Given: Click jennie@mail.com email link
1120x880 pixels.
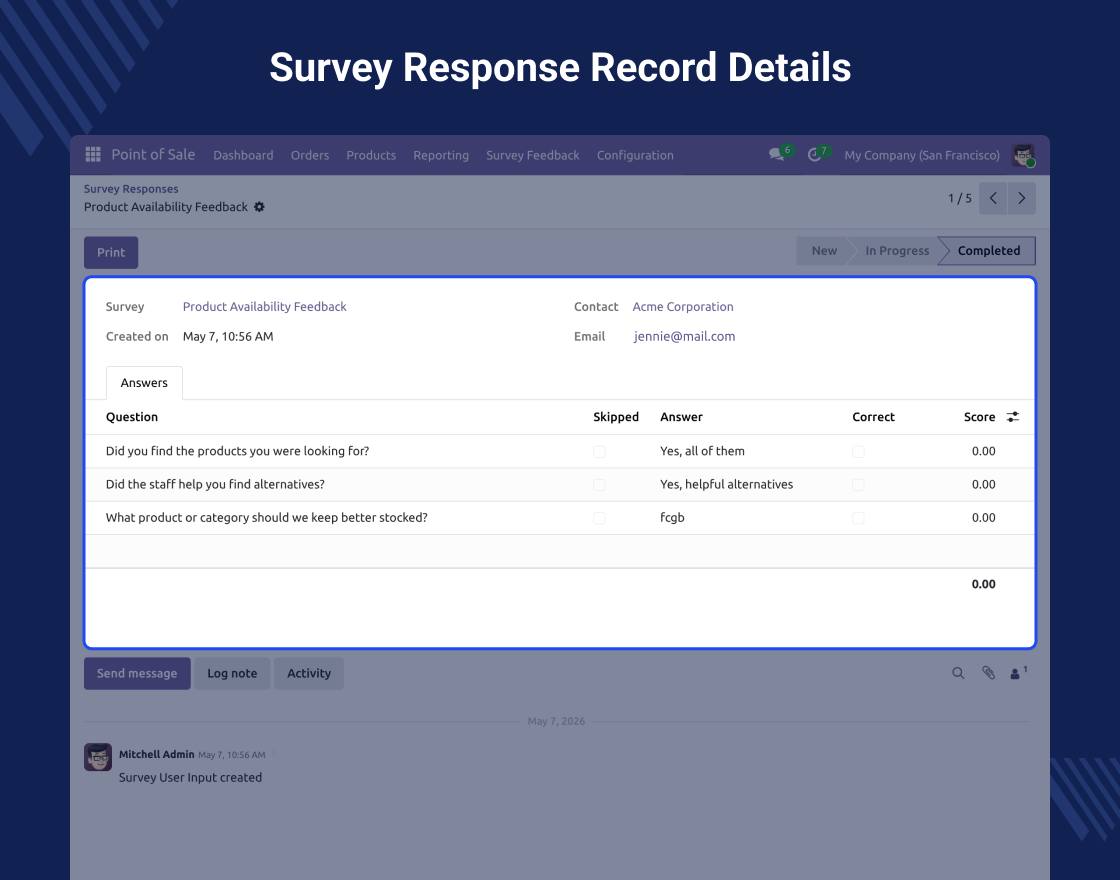Looking at the screenshot, I should point(684,336).
